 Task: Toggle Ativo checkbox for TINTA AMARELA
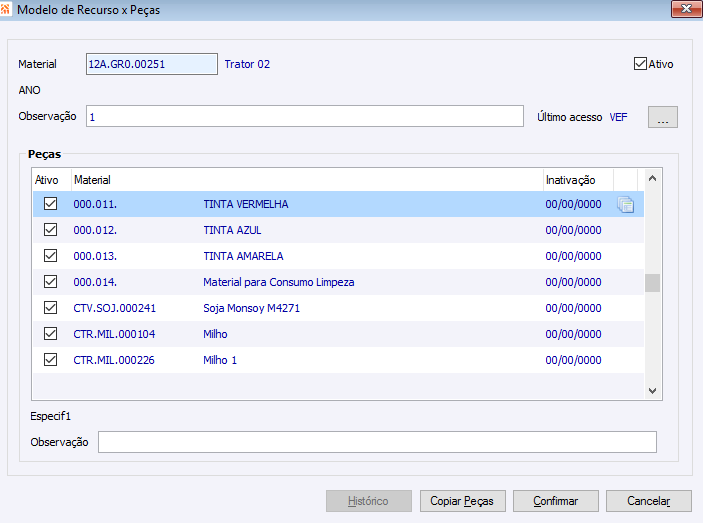click(50, 256)
